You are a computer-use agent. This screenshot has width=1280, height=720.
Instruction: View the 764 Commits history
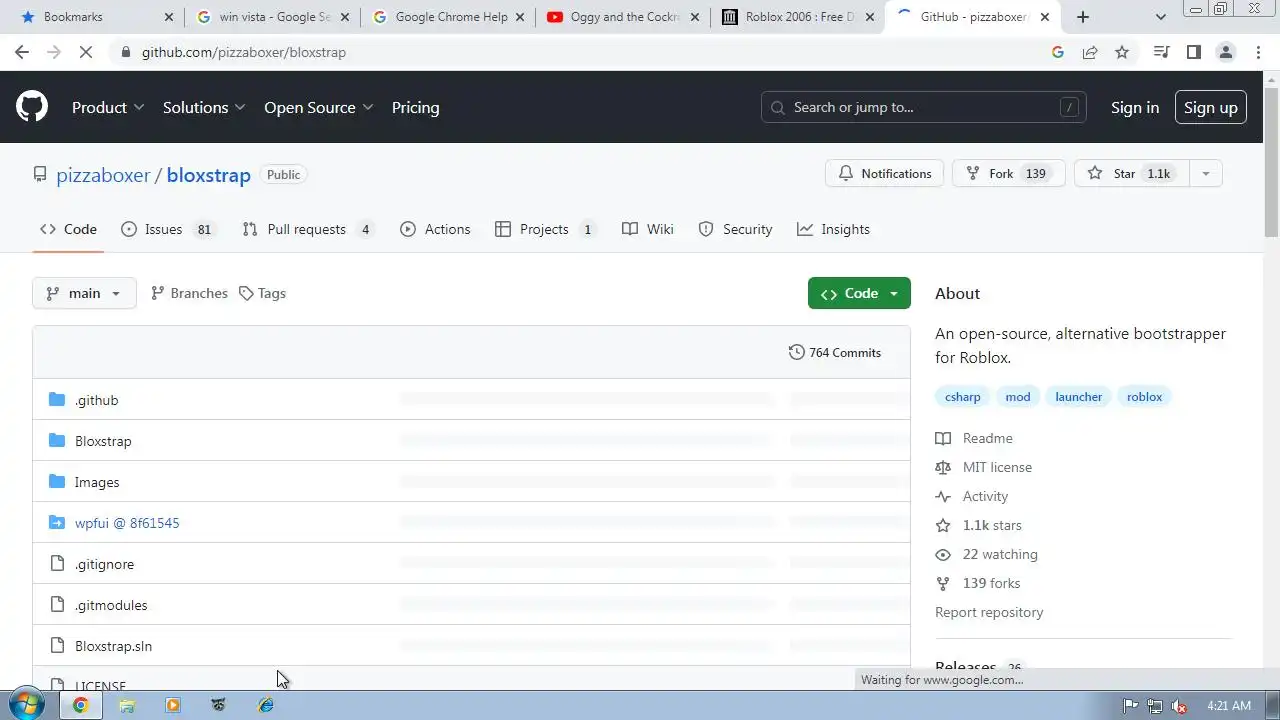pyautogui.click(x=835, y=352)
